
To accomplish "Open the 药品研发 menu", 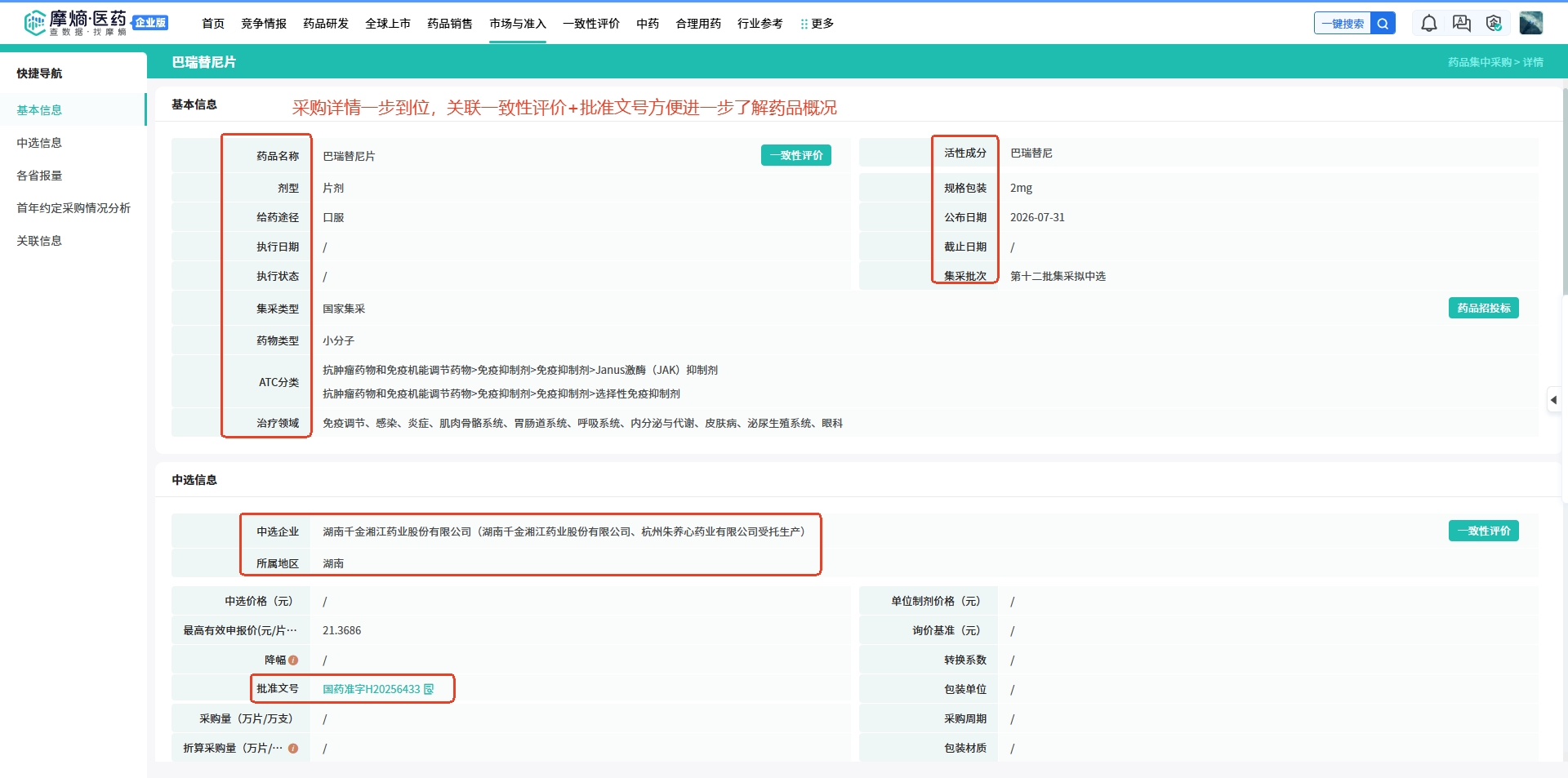I will (x=326, y=24).
